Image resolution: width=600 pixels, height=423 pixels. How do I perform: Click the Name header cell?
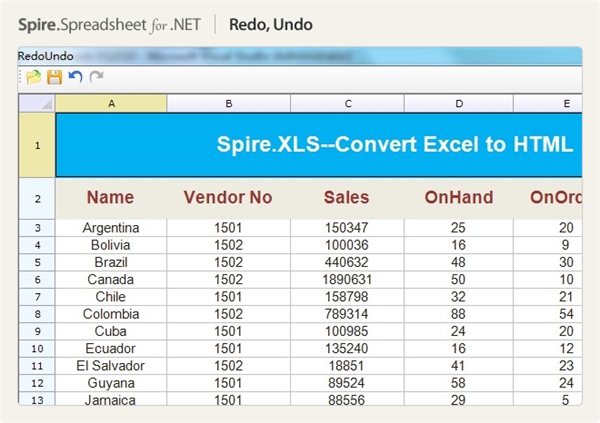(x=111, y=198)
